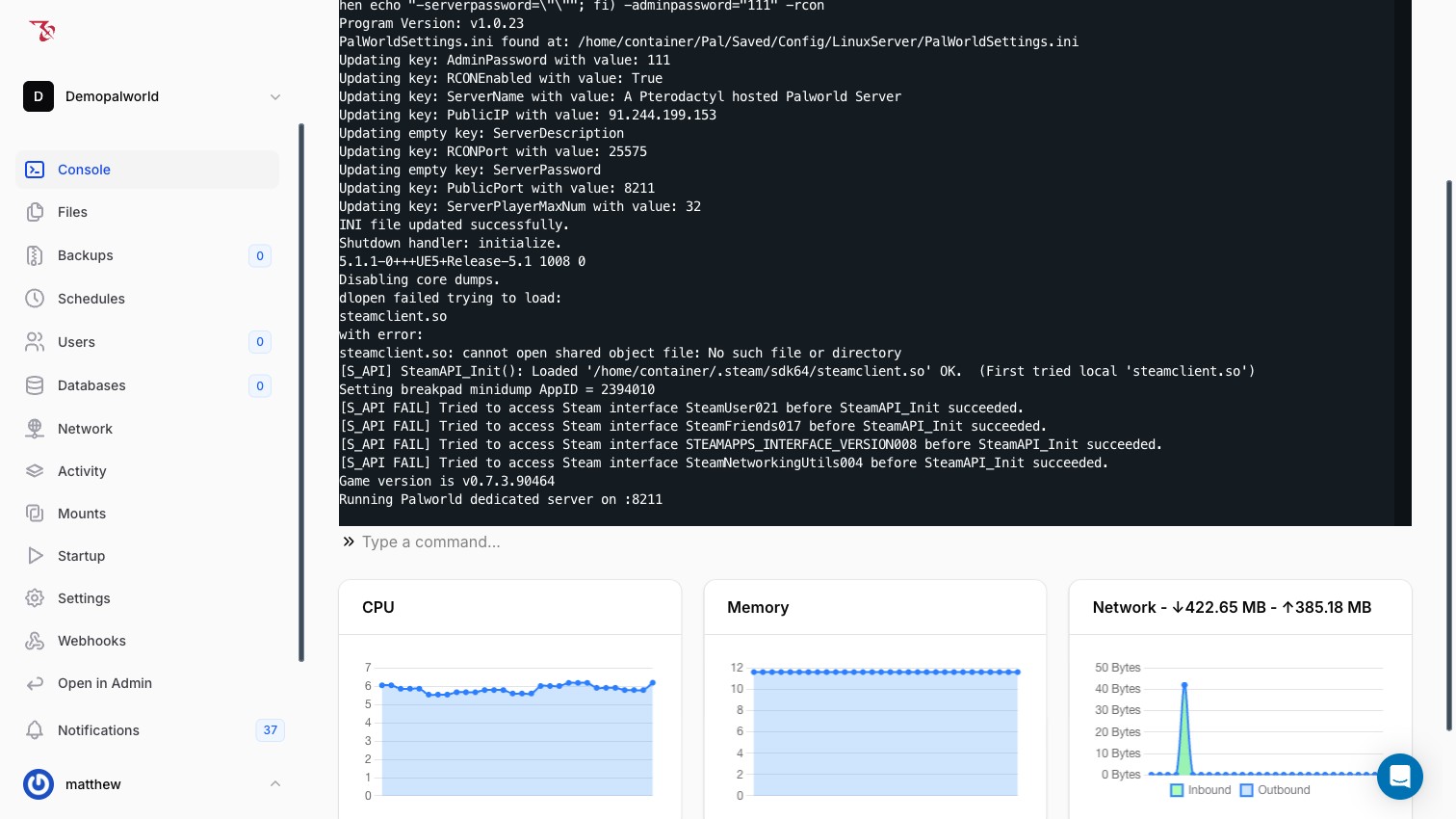Click the Databases cylinder icon
The width and height of the screenshot is (1456, 819).
coord(35,385)
